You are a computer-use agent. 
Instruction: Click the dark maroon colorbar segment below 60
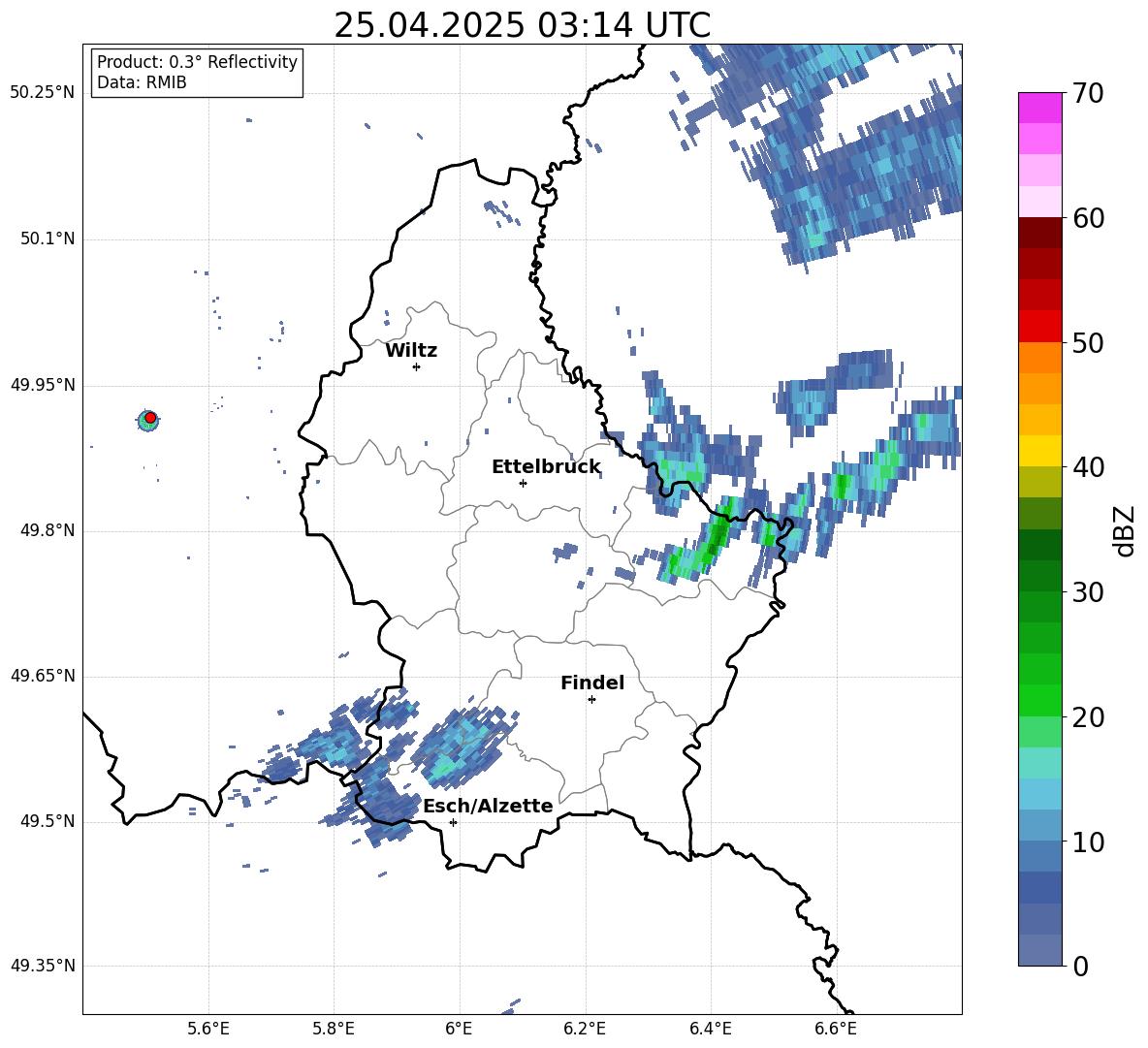(1039, 233)
